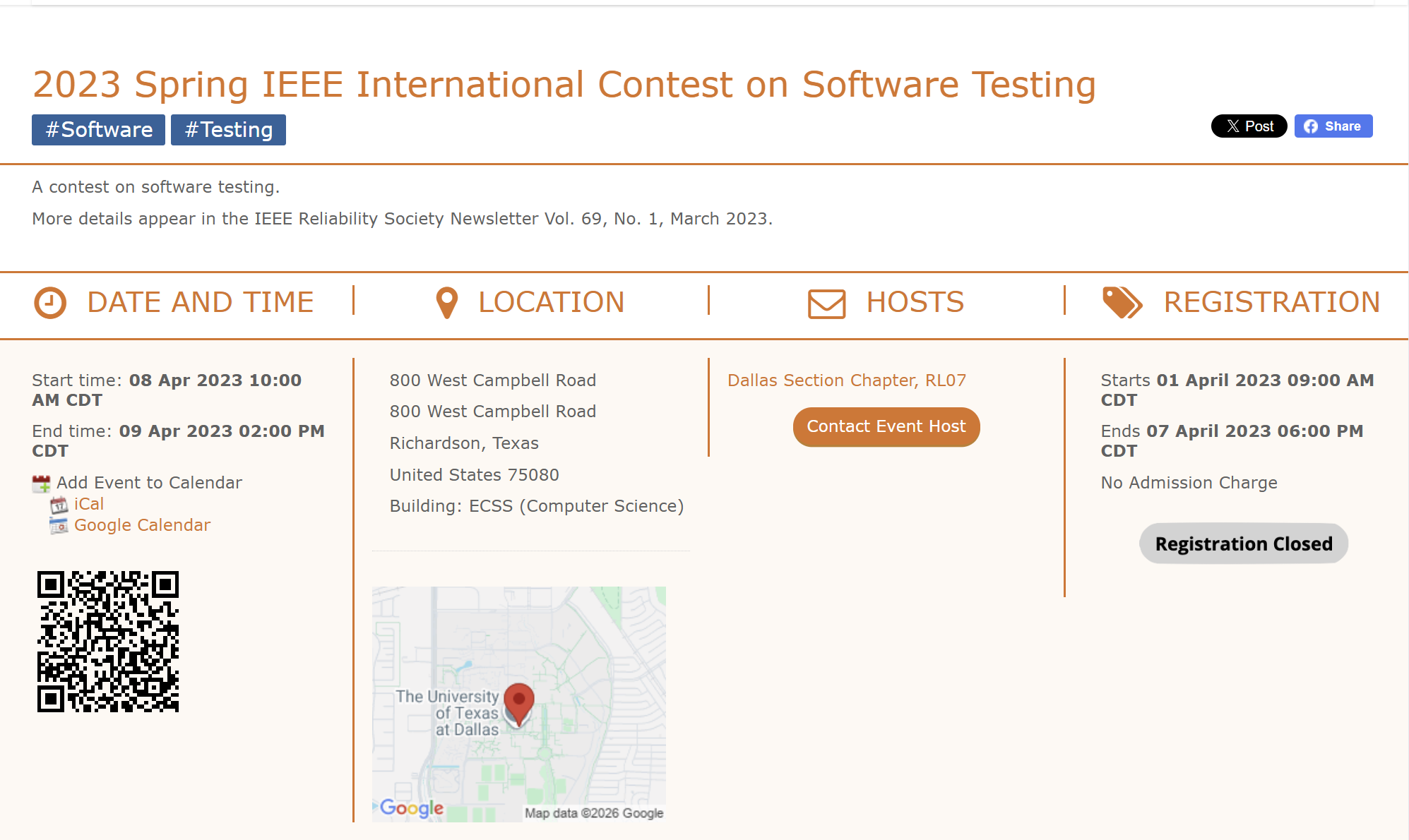Click the End time 09 Apr 2023 text
Screen dimensions: 1409x840
(178, 441)
